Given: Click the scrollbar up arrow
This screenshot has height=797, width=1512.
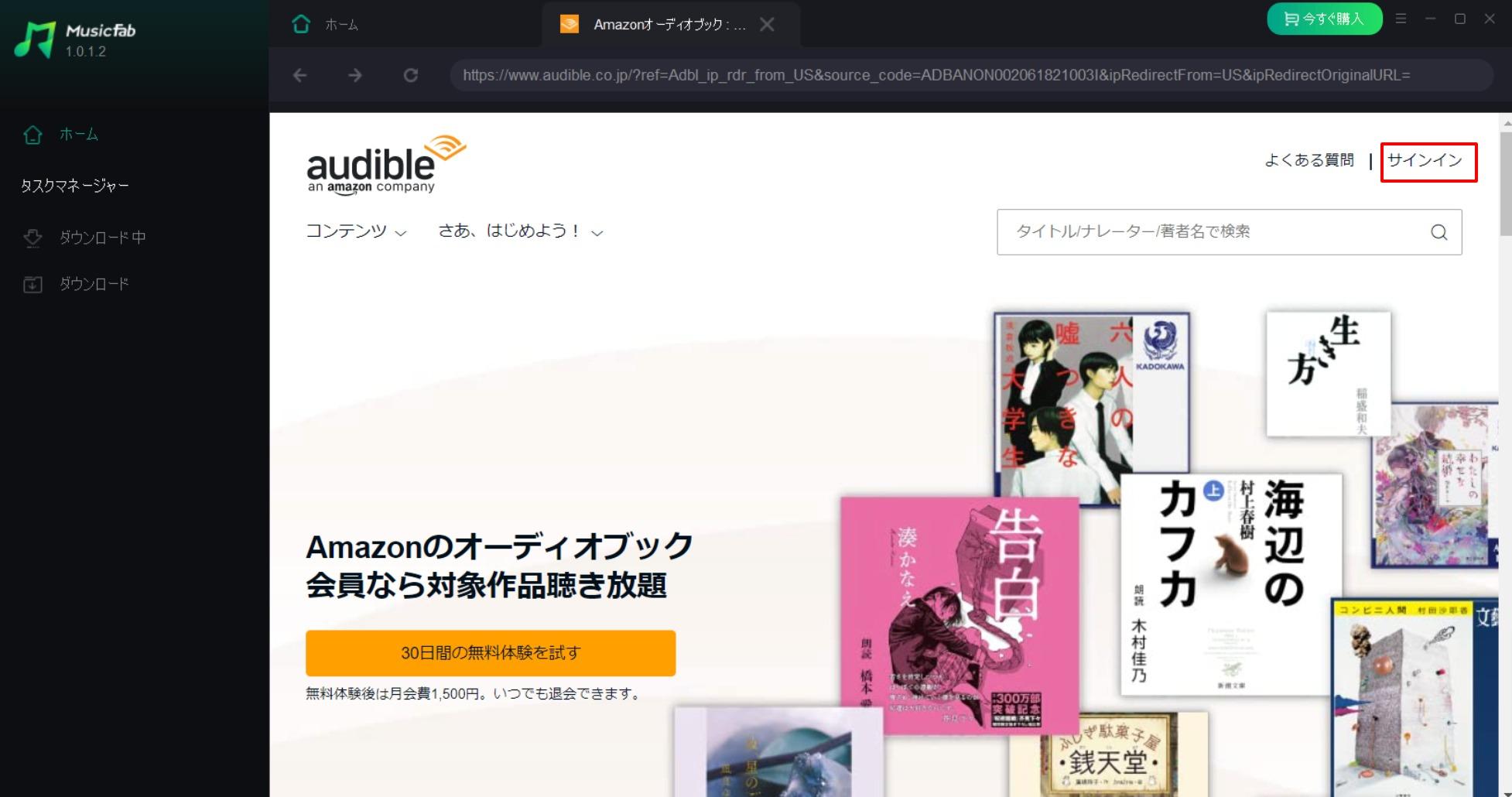Looking at the screenshot, I should 1506,122.
